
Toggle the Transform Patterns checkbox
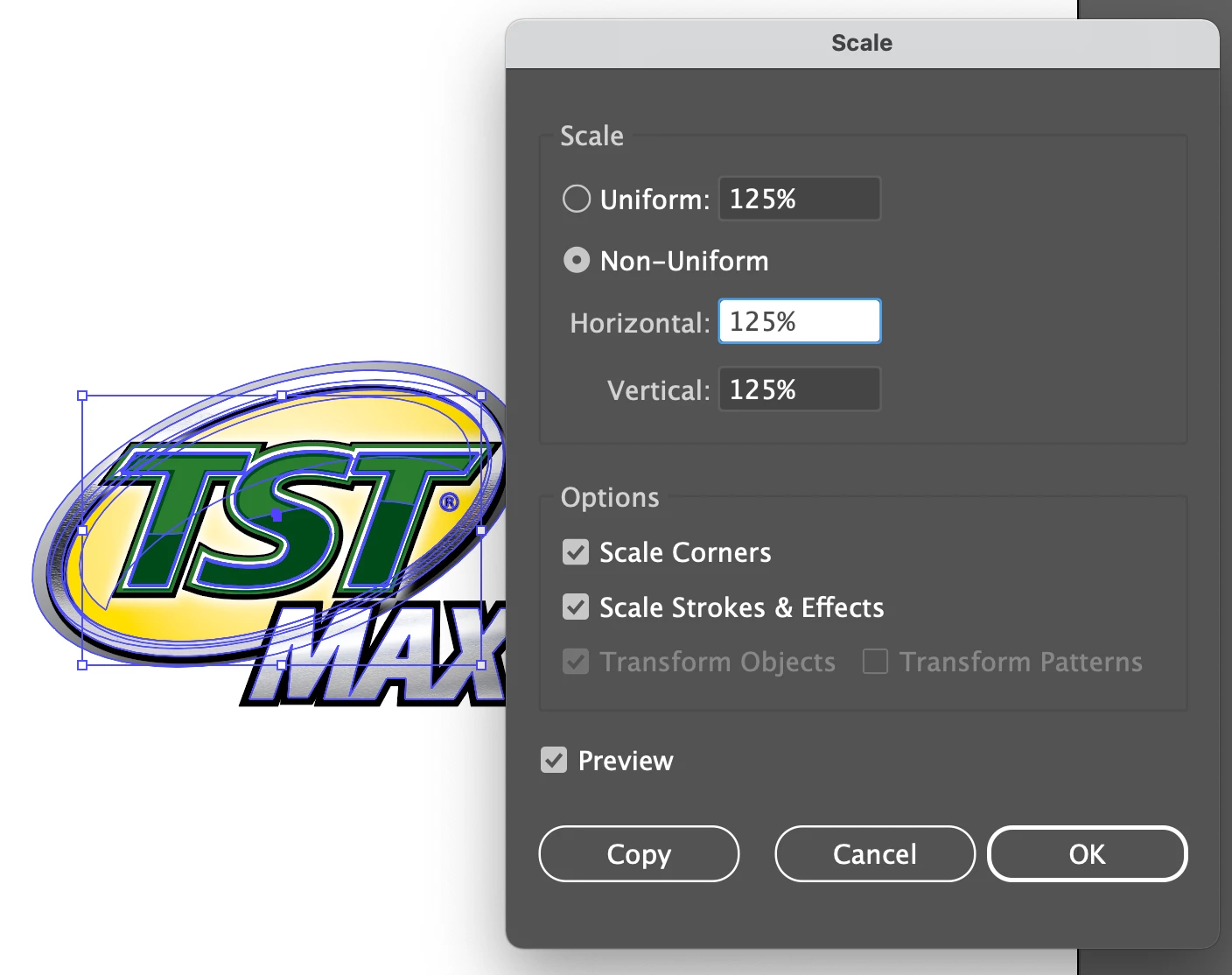tap(875, 661)
